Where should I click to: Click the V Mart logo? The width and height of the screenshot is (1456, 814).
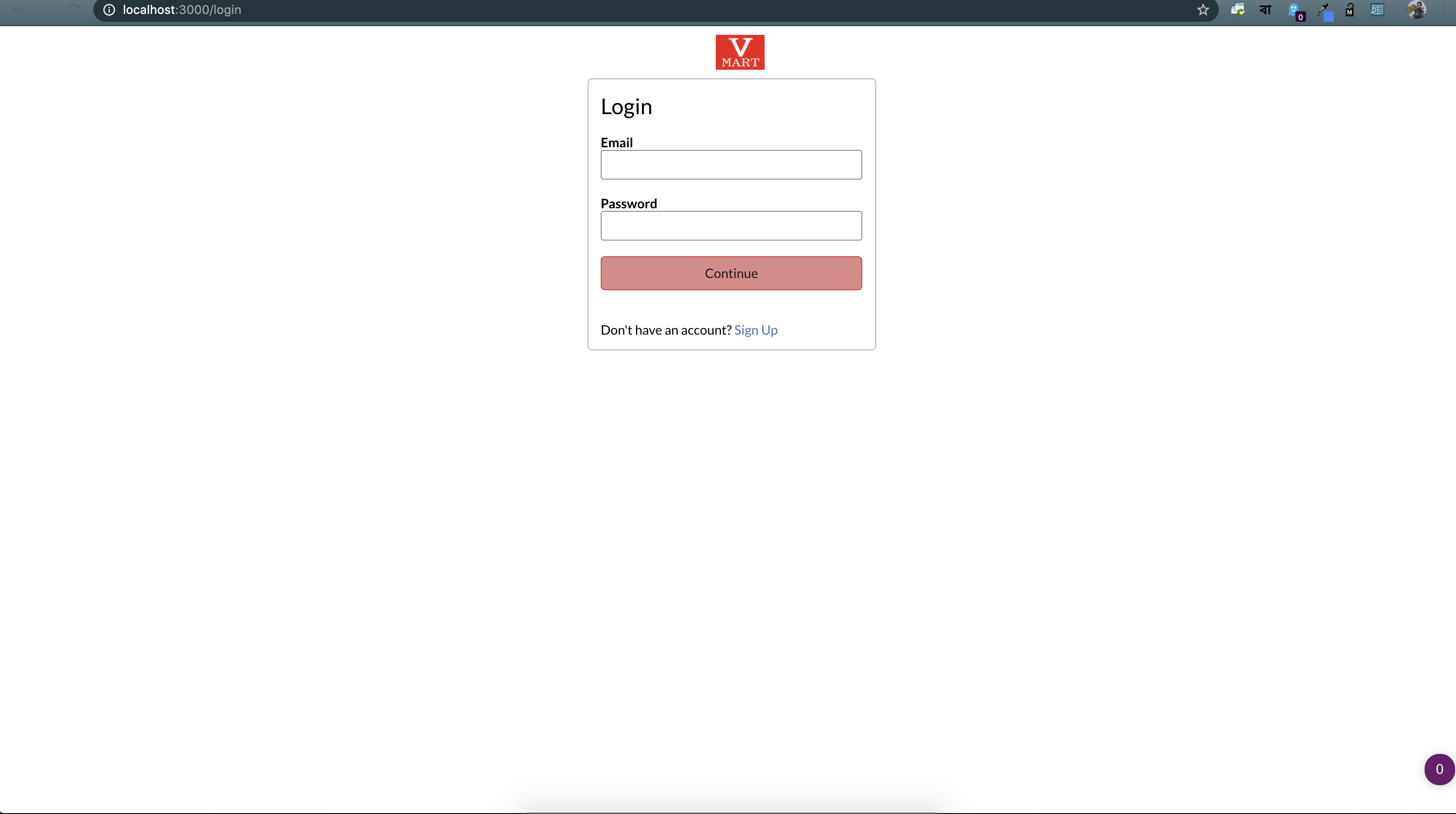pos(739,52)
